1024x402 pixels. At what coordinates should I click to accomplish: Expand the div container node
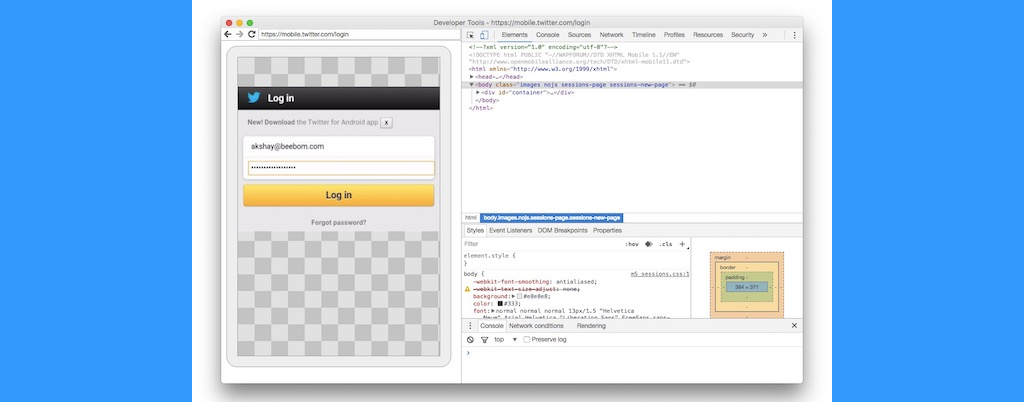click(x=478, y=93)
